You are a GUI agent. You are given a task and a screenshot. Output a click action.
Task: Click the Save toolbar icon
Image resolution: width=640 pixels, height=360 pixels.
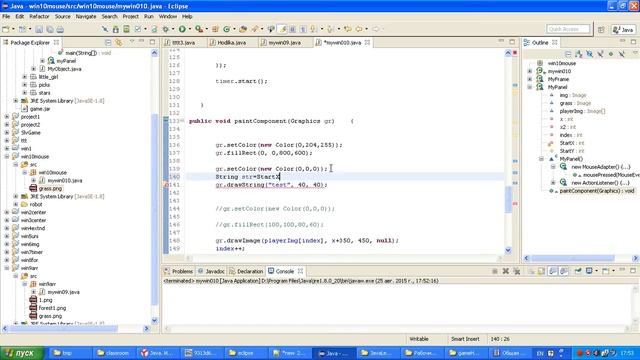[39, 29]
